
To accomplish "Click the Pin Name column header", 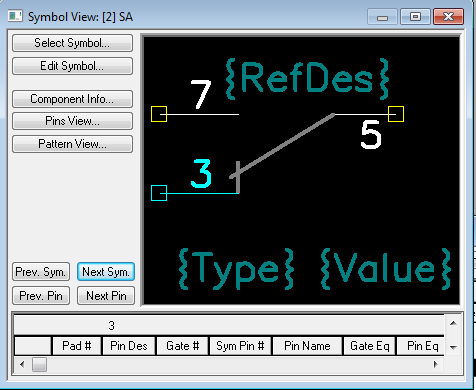I will click(307, 346).
